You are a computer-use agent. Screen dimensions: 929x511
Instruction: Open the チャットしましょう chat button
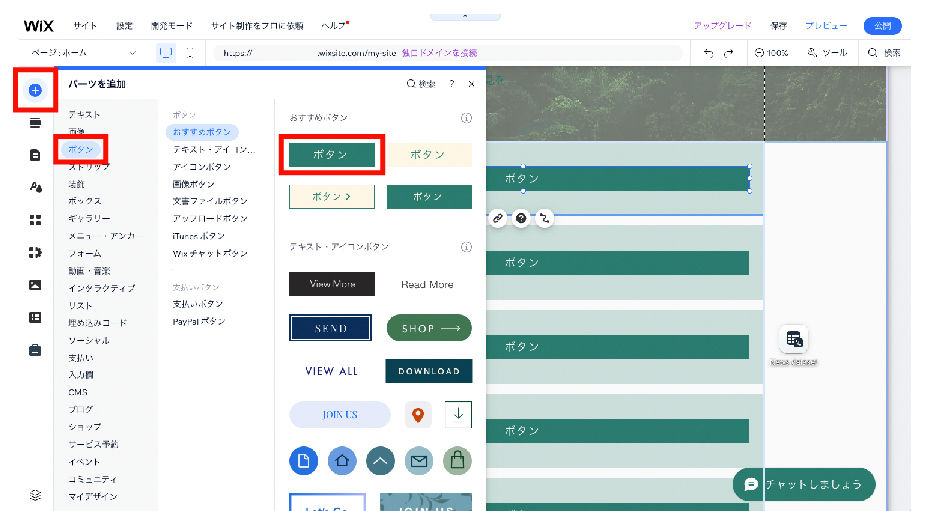(x=804, y=484)
